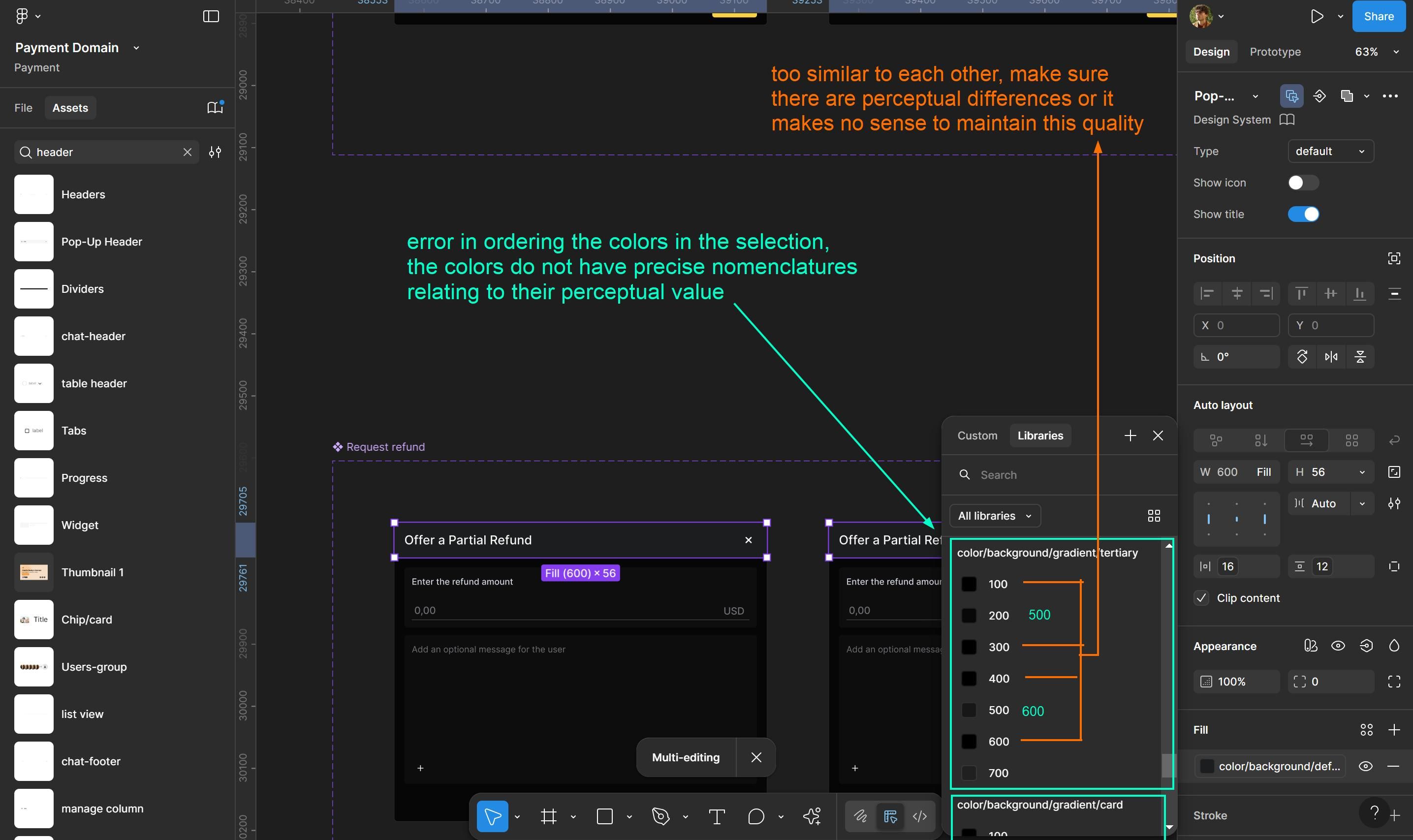Select the tertiary gradient 100 swatch
The width and height of the screenshot is (1413, 840).
pos(969,584)
